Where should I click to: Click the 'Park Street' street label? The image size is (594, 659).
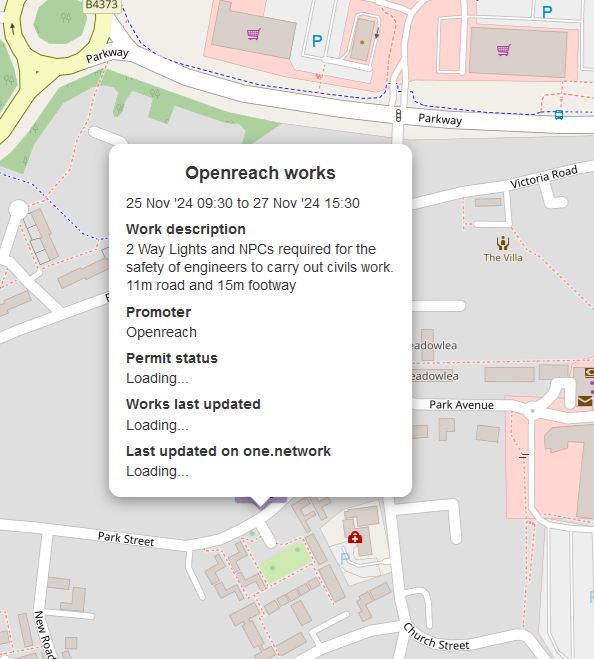pos(126,539)
